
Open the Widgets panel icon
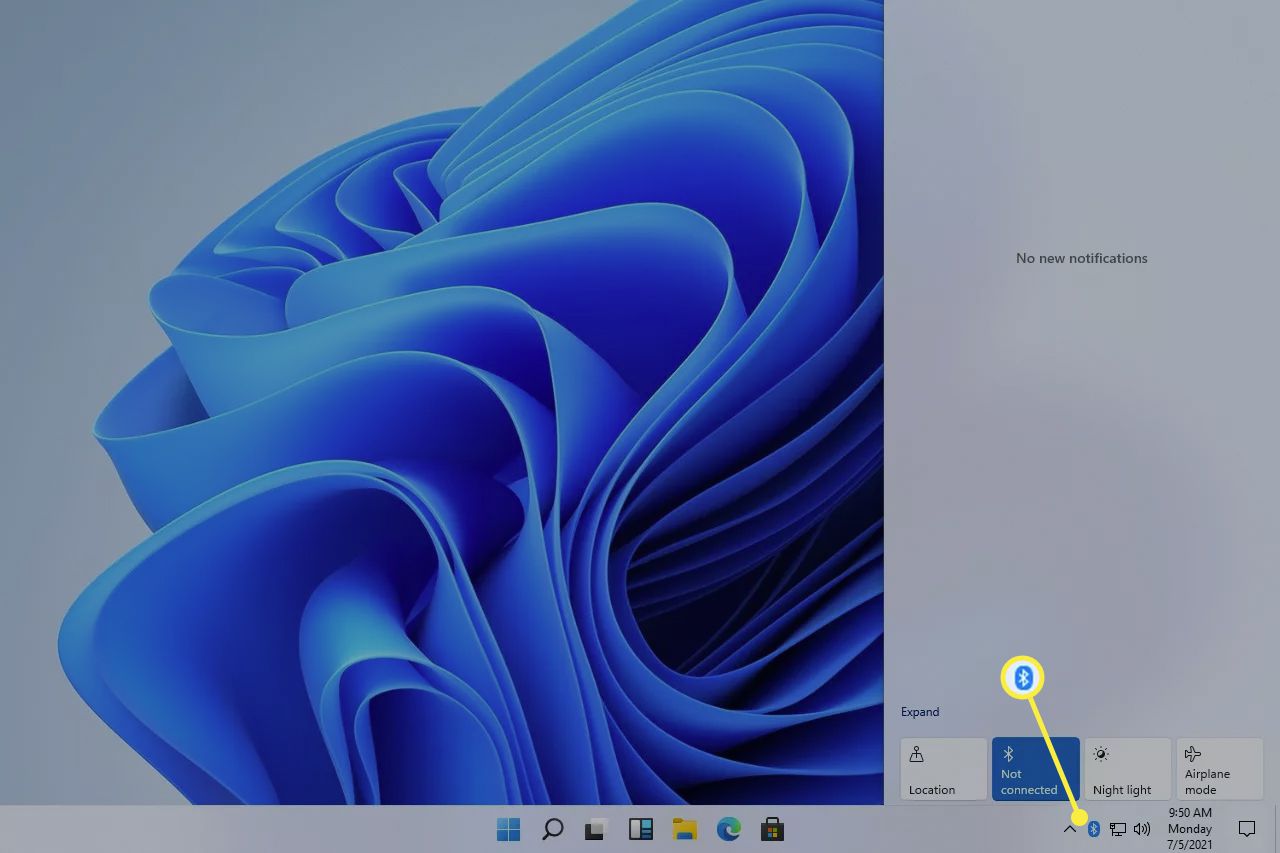pyautogui.click(x=640, y=829)
